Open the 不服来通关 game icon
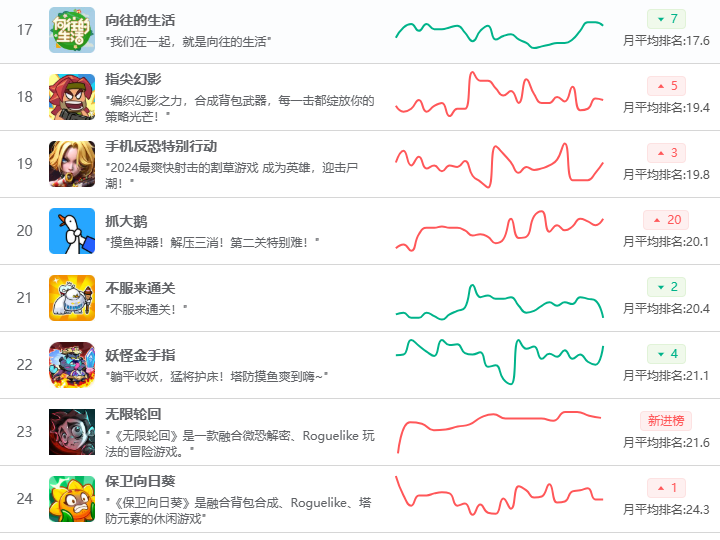Viewport: 720px width, 540px height. [x=72, y=298]
